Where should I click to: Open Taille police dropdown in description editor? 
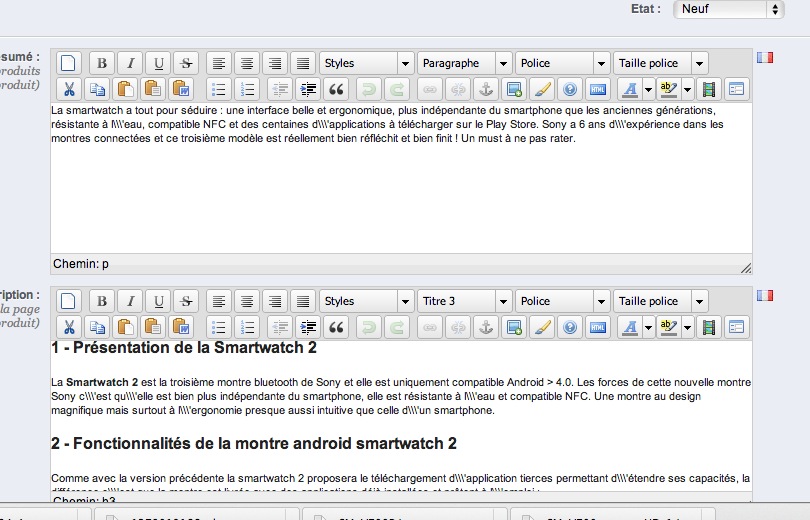tap(660, 301)
